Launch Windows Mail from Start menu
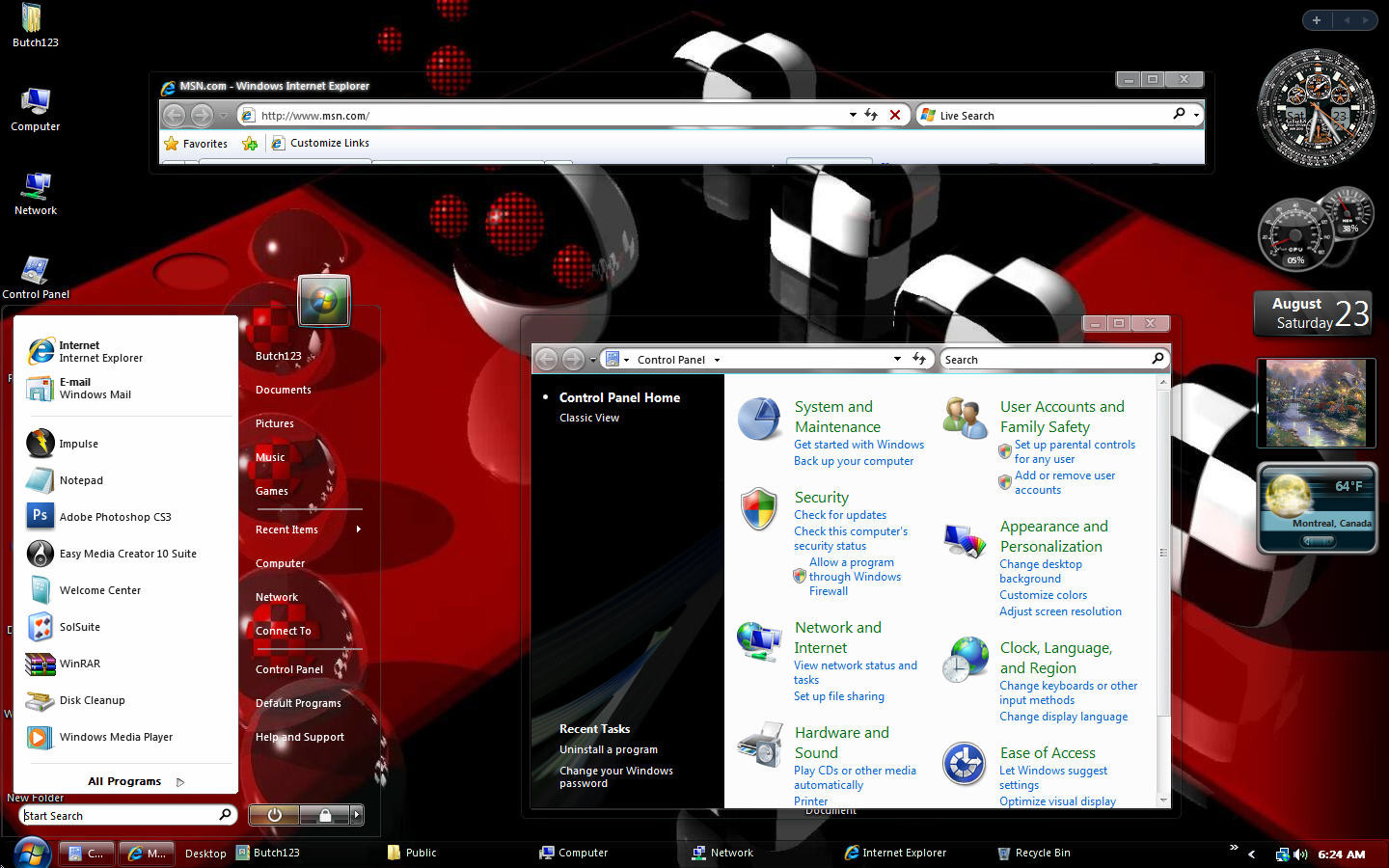 [127, 388]
